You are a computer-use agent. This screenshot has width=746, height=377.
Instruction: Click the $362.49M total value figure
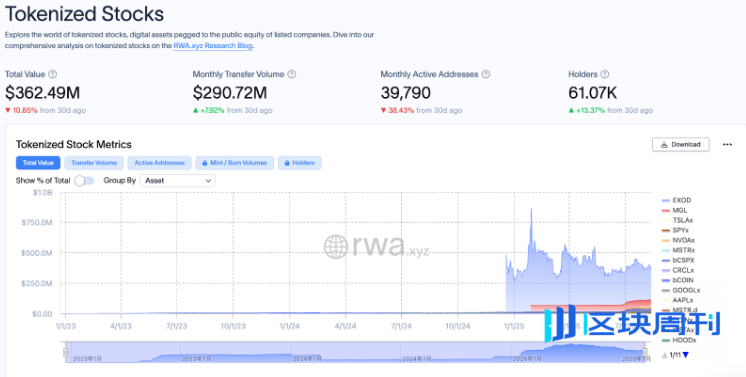click(42, 92)
